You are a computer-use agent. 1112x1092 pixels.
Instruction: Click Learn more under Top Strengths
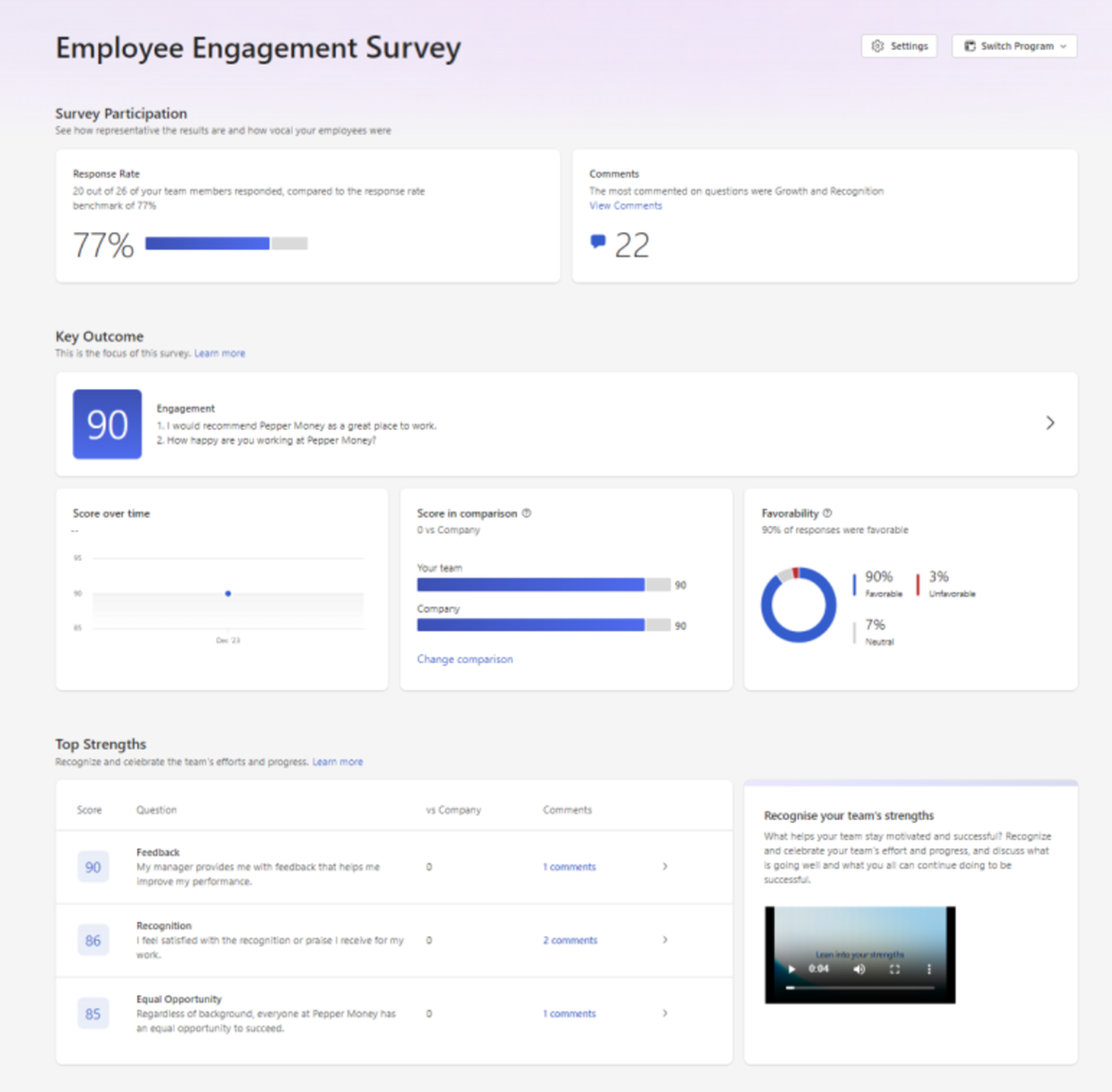click(x=337, y=762)
